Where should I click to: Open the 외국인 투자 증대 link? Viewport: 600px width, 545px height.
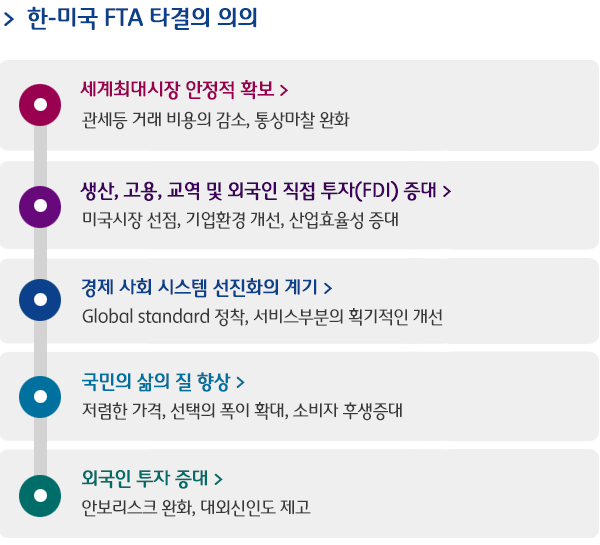[x=146, y=478]
